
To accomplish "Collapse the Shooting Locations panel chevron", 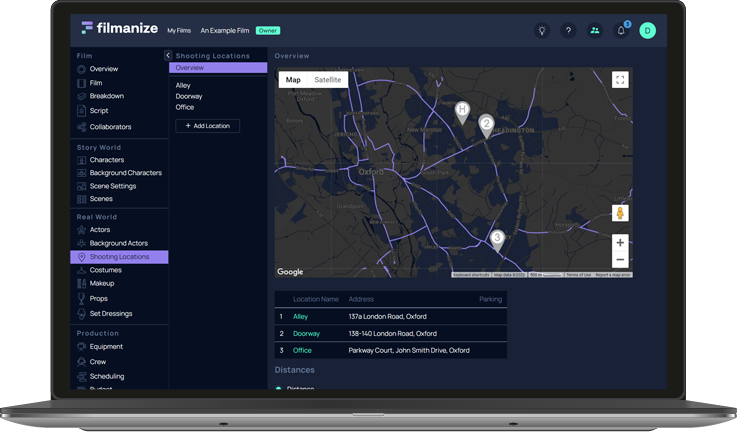I will [168, 55].
